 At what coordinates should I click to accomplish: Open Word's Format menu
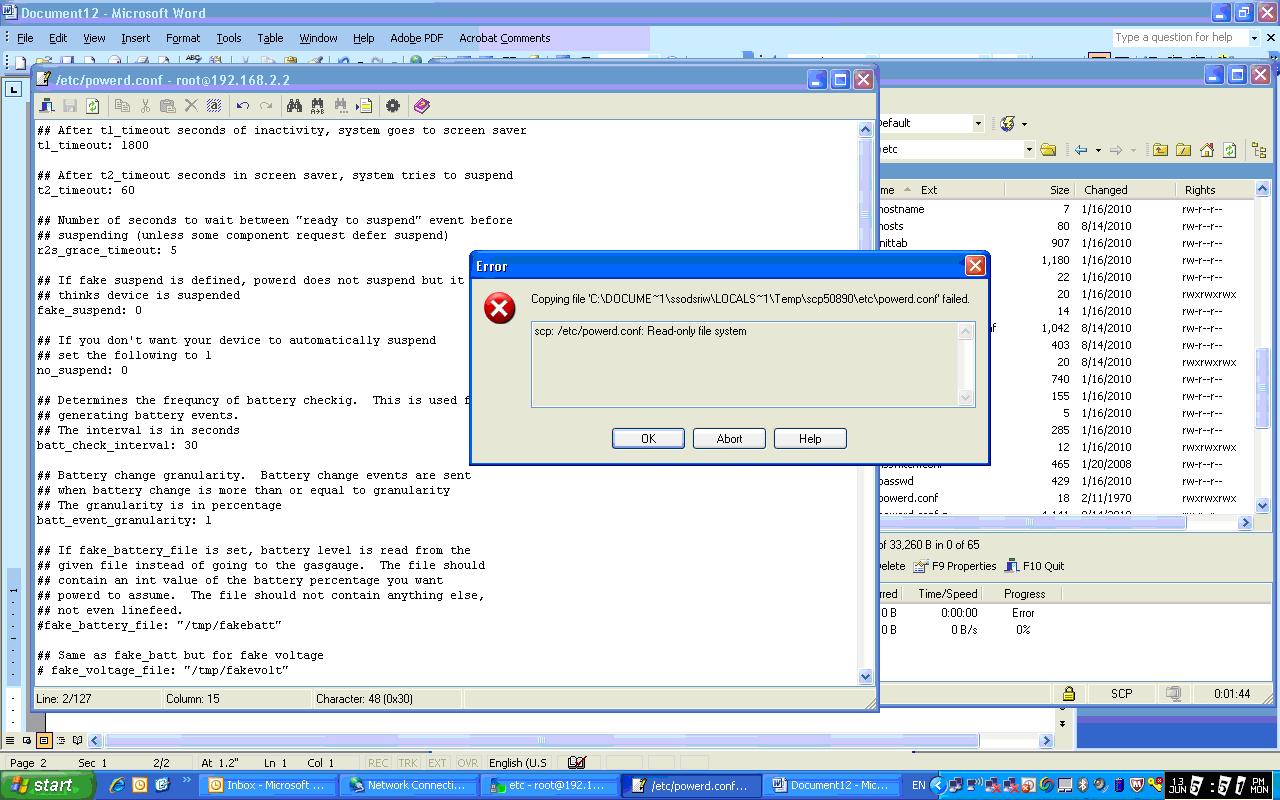click(183, 38)
